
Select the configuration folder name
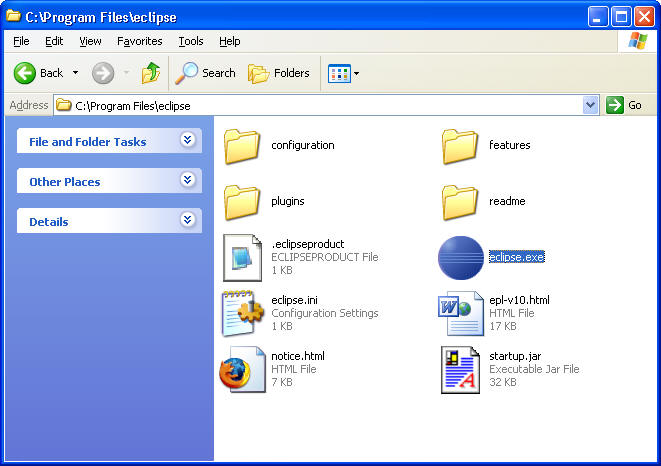click(x=303, y=145)
